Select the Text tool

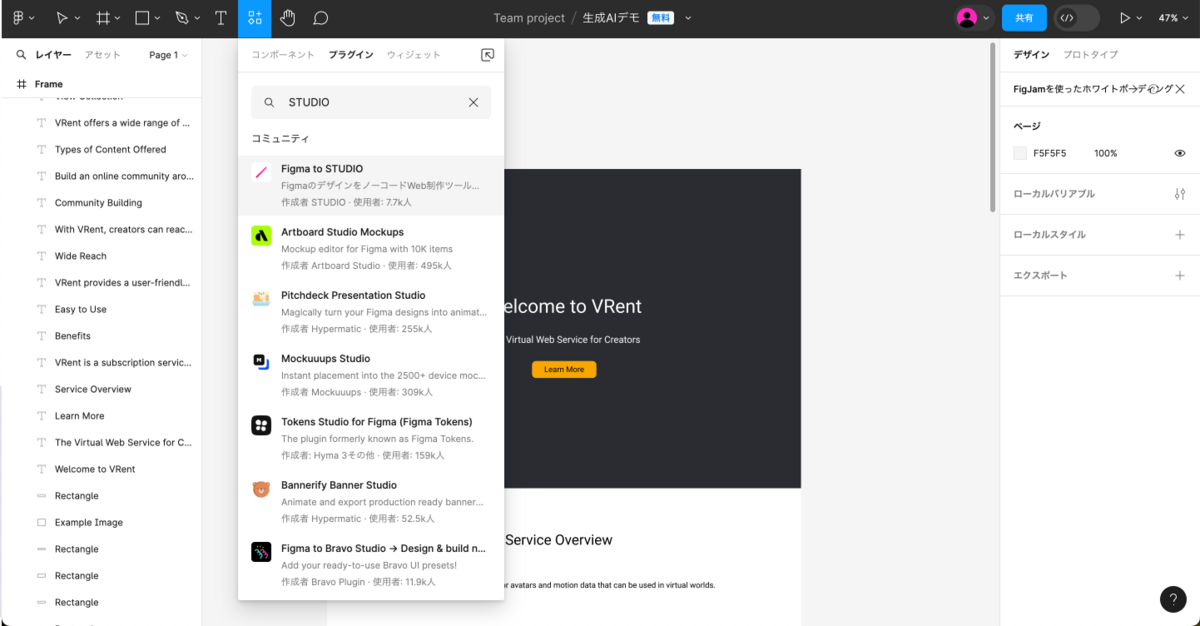pyautogui.click(x=221, y=18)
